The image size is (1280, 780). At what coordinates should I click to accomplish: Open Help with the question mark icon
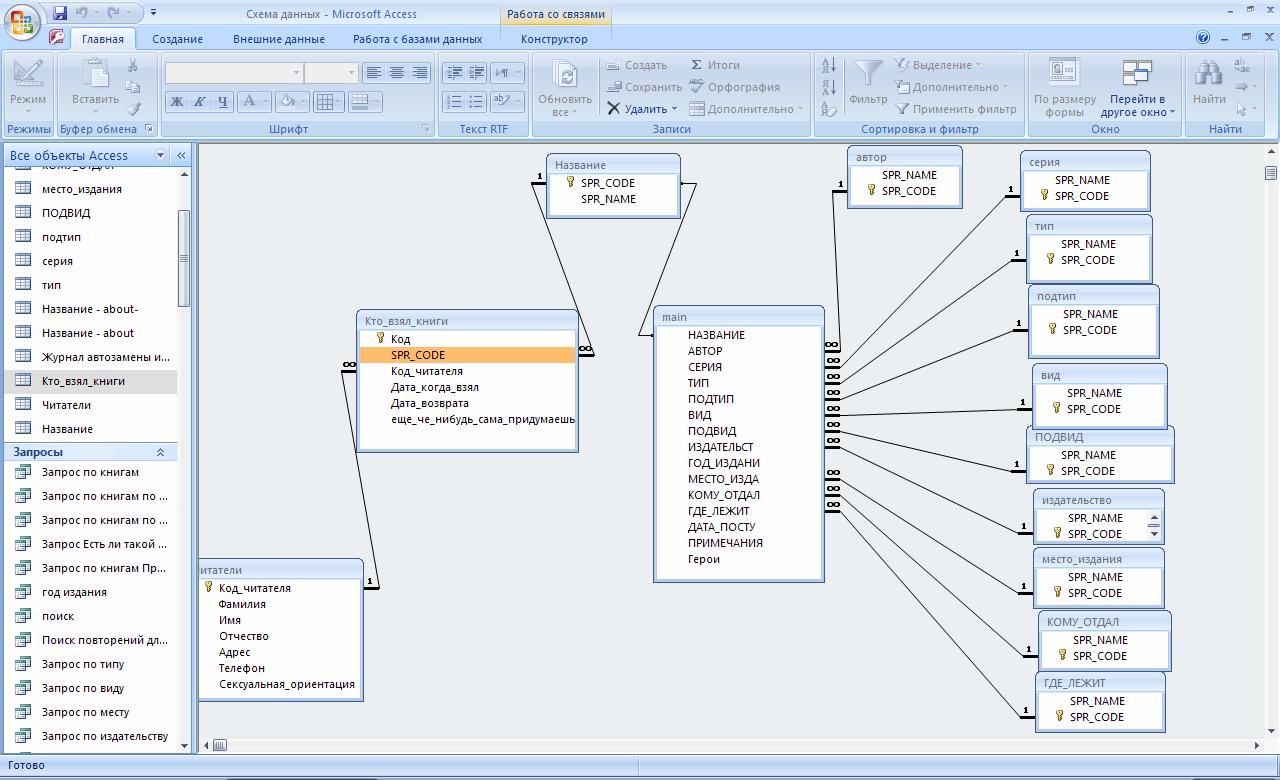[x=1203, y=38]
